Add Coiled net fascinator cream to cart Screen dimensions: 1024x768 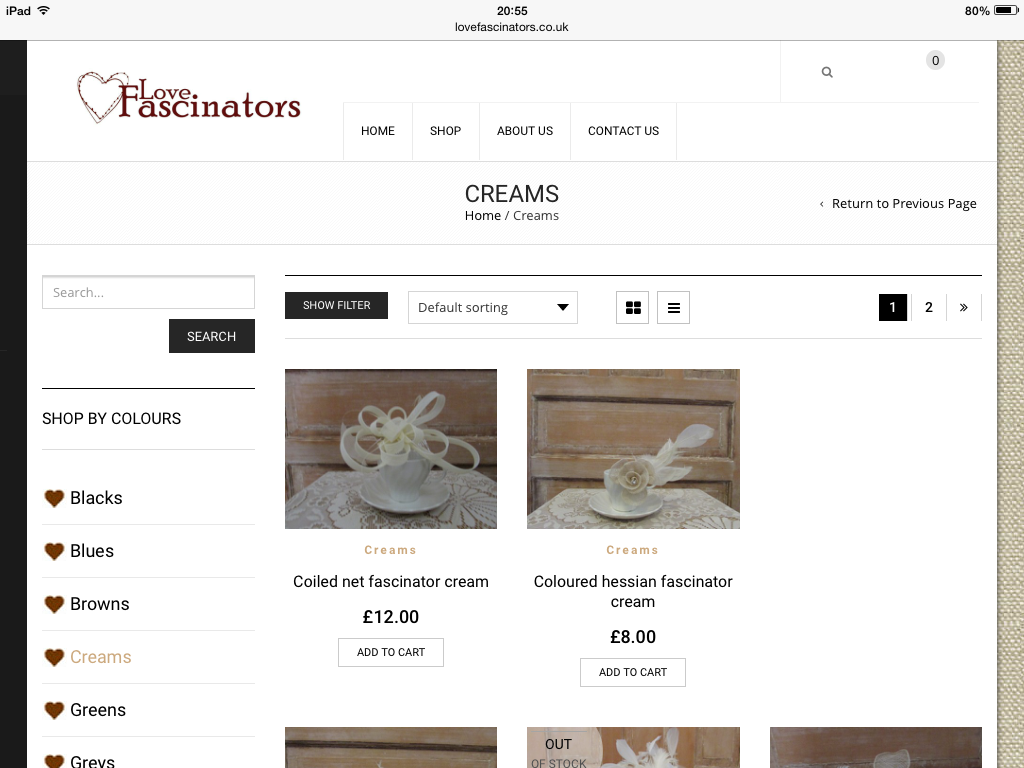click(391, 652)
